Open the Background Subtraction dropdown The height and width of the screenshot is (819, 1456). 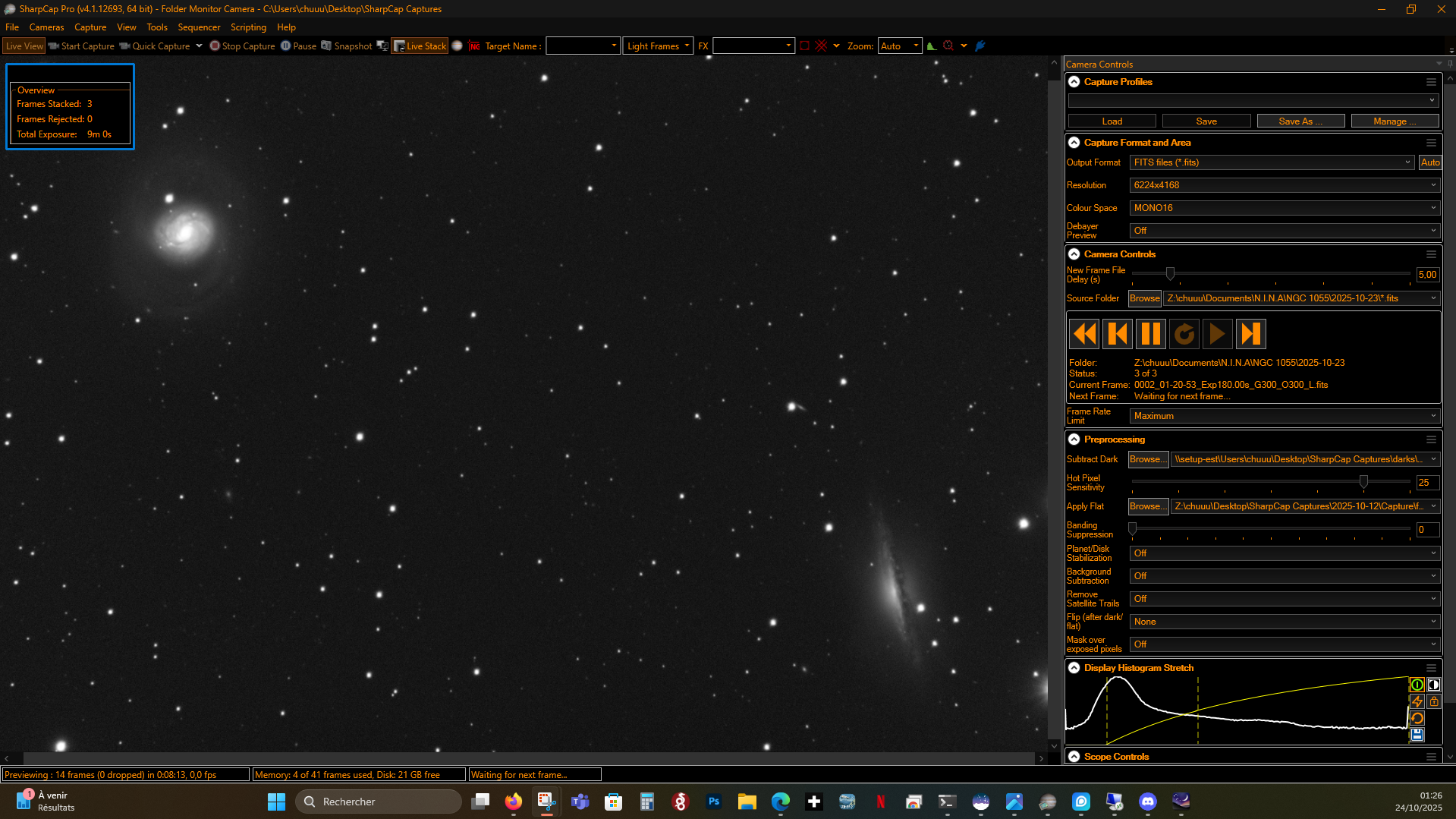[1284, 576]
